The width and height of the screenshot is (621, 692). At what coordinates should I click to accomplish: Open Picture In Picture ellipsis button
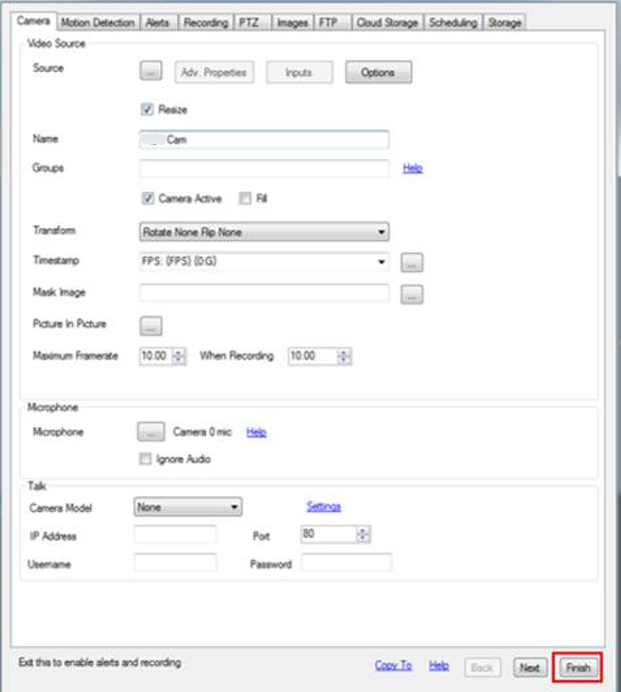(x=150, y=325)
